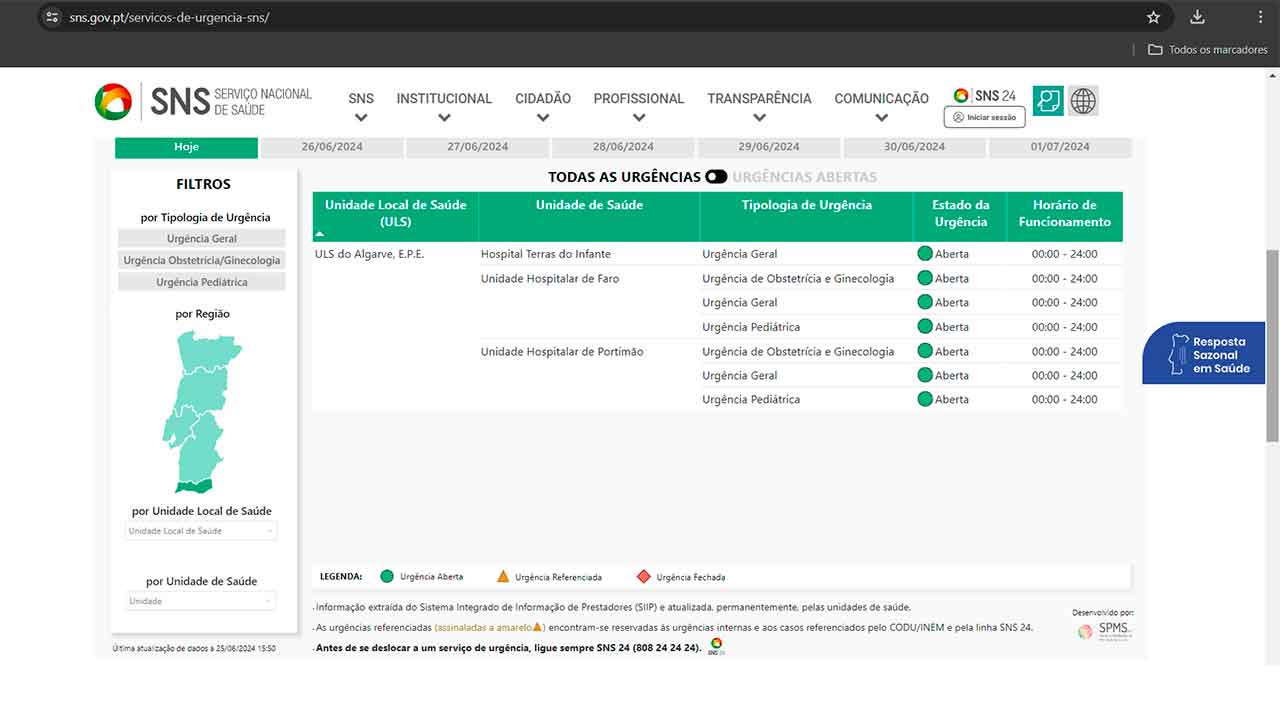
Task: Toggle Todas as Urgências / Urgências Abertas switch
Action: 716,177
